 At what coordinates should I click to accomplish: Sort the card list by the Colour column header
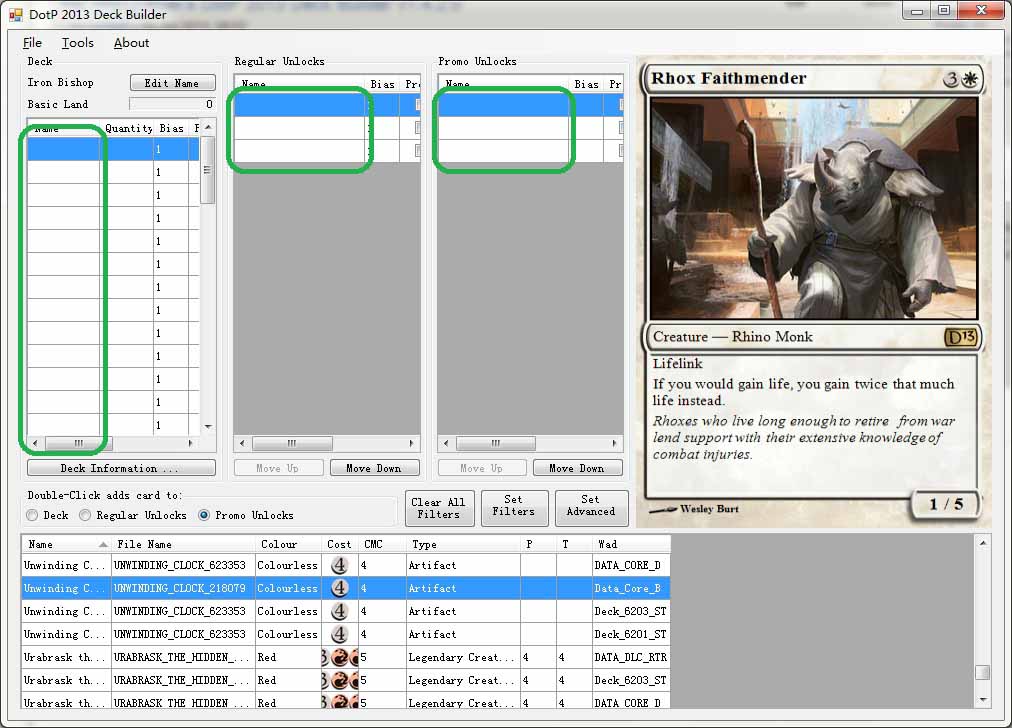[279, 544]
